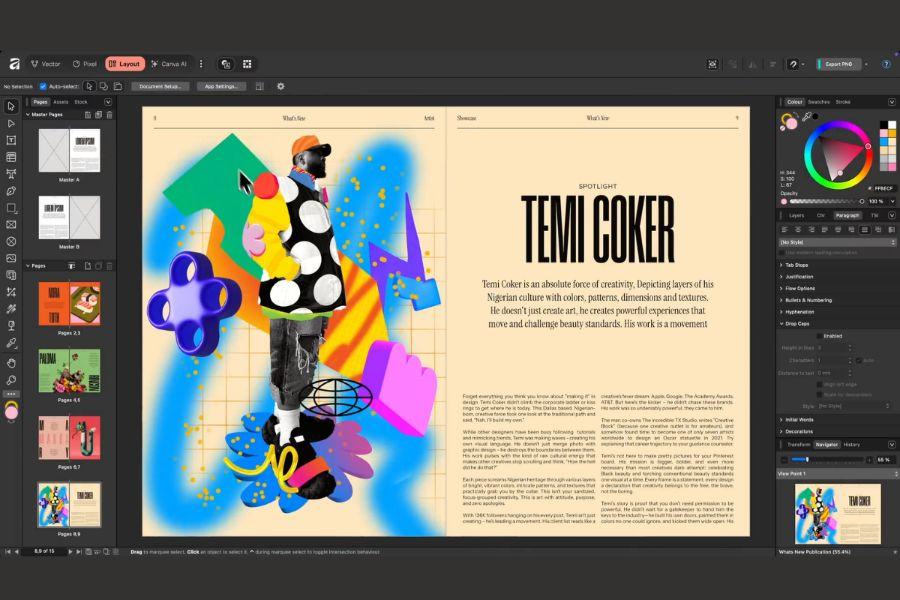Activate the Hand (View) tool
Image resolution: width=900 pixels, height=600 pixels.
(11, 362)
